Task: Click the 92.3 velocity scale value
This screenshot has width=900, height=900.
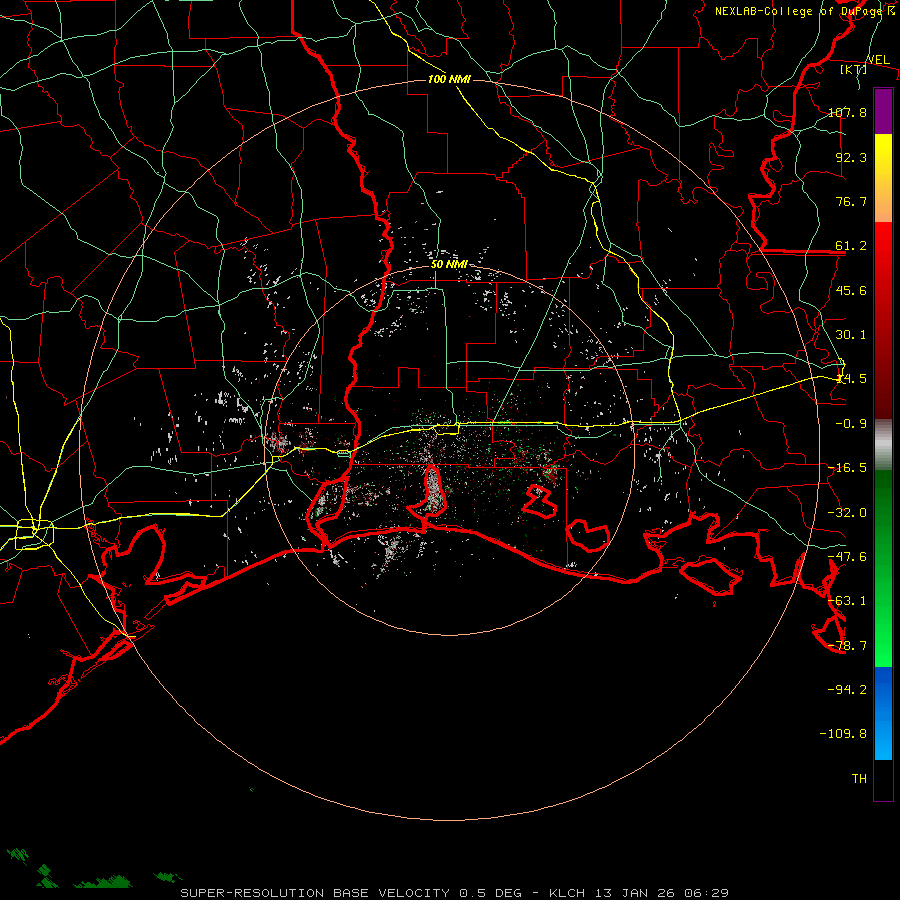Action: pyautogui.click(x=851, y=157)
